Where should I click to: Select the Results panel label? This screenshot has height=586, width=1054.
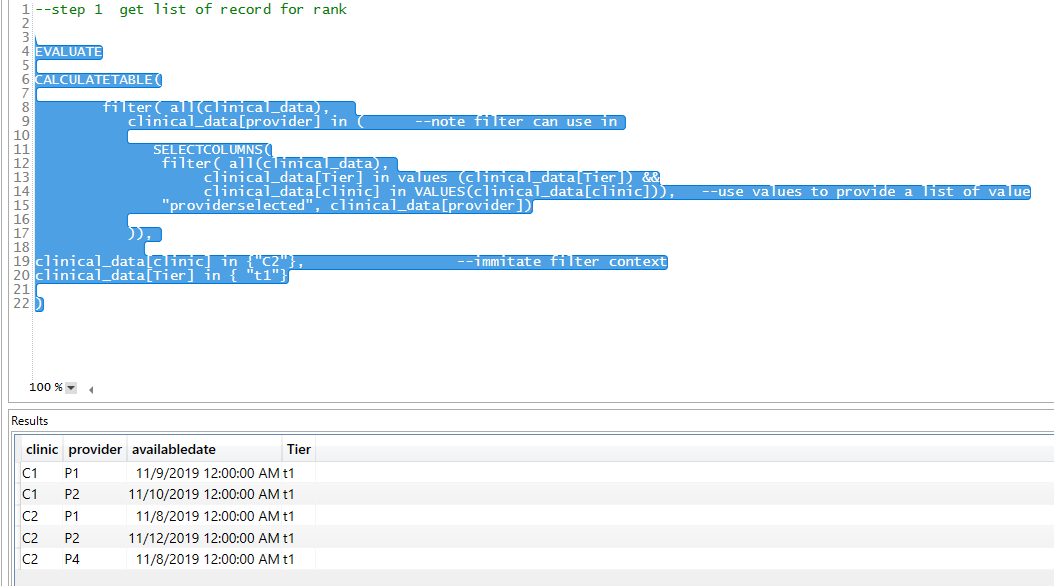click(30, 421)
